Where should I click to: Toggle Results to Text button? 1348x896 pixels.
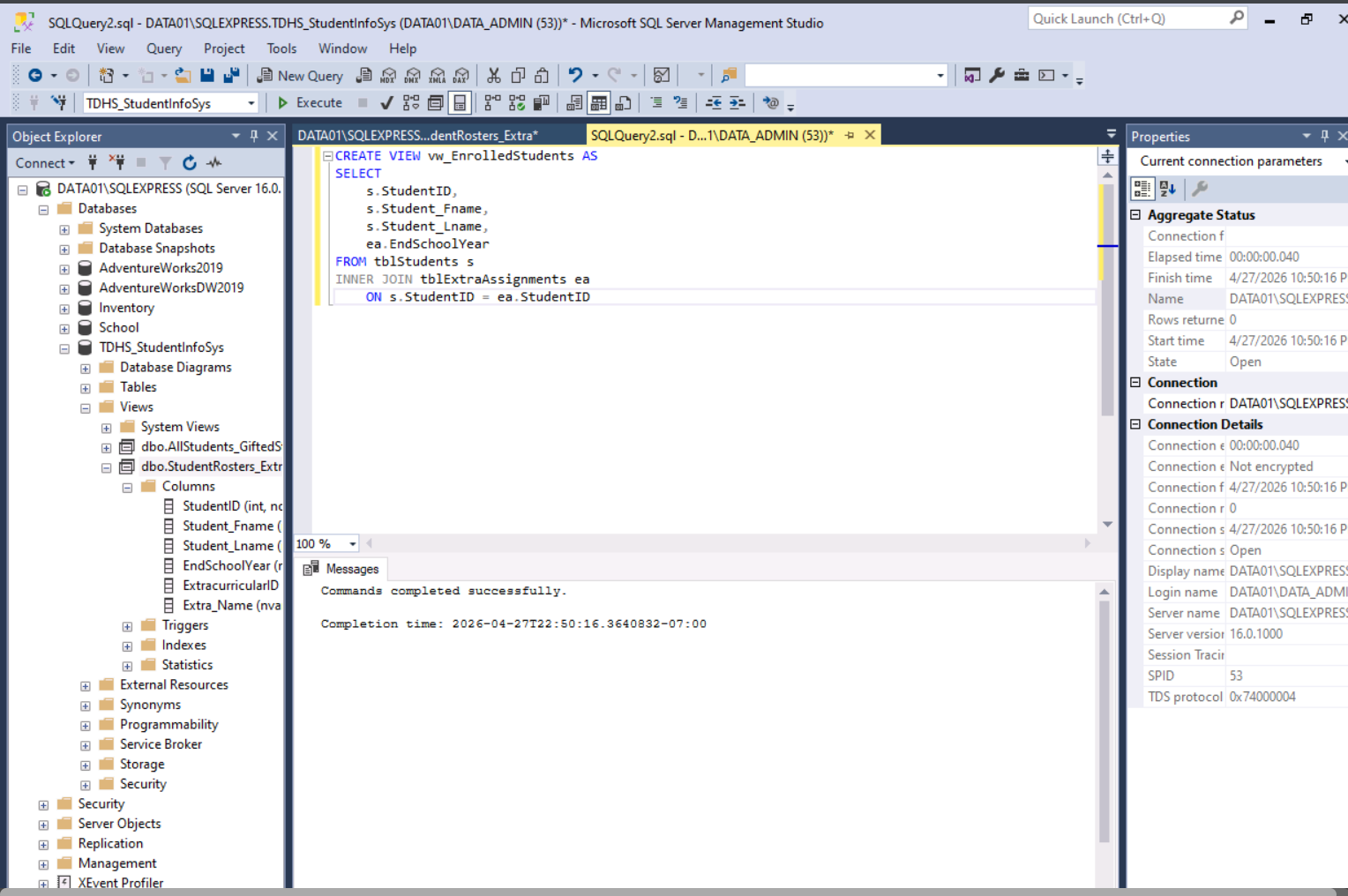[x=574, y=103]
